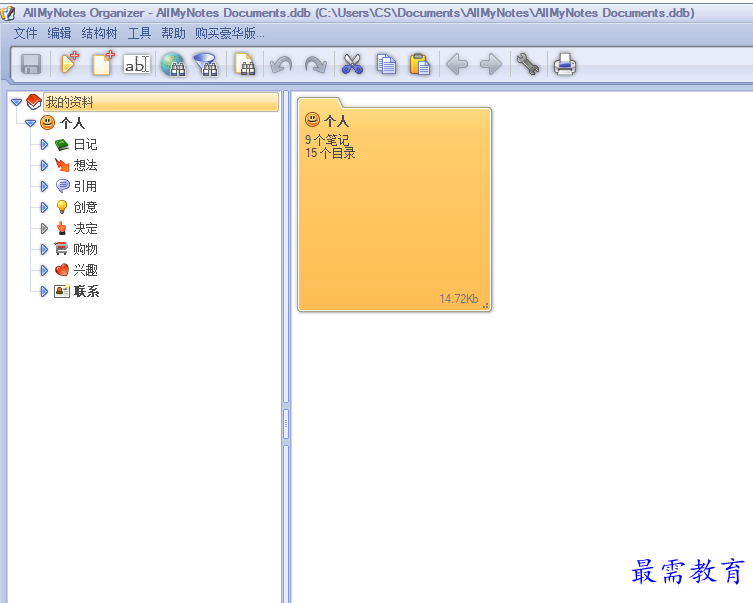The height and width of the screenshot is (603, 753).
Task: Click the splitter handle between panes
Action: [286, 423]
